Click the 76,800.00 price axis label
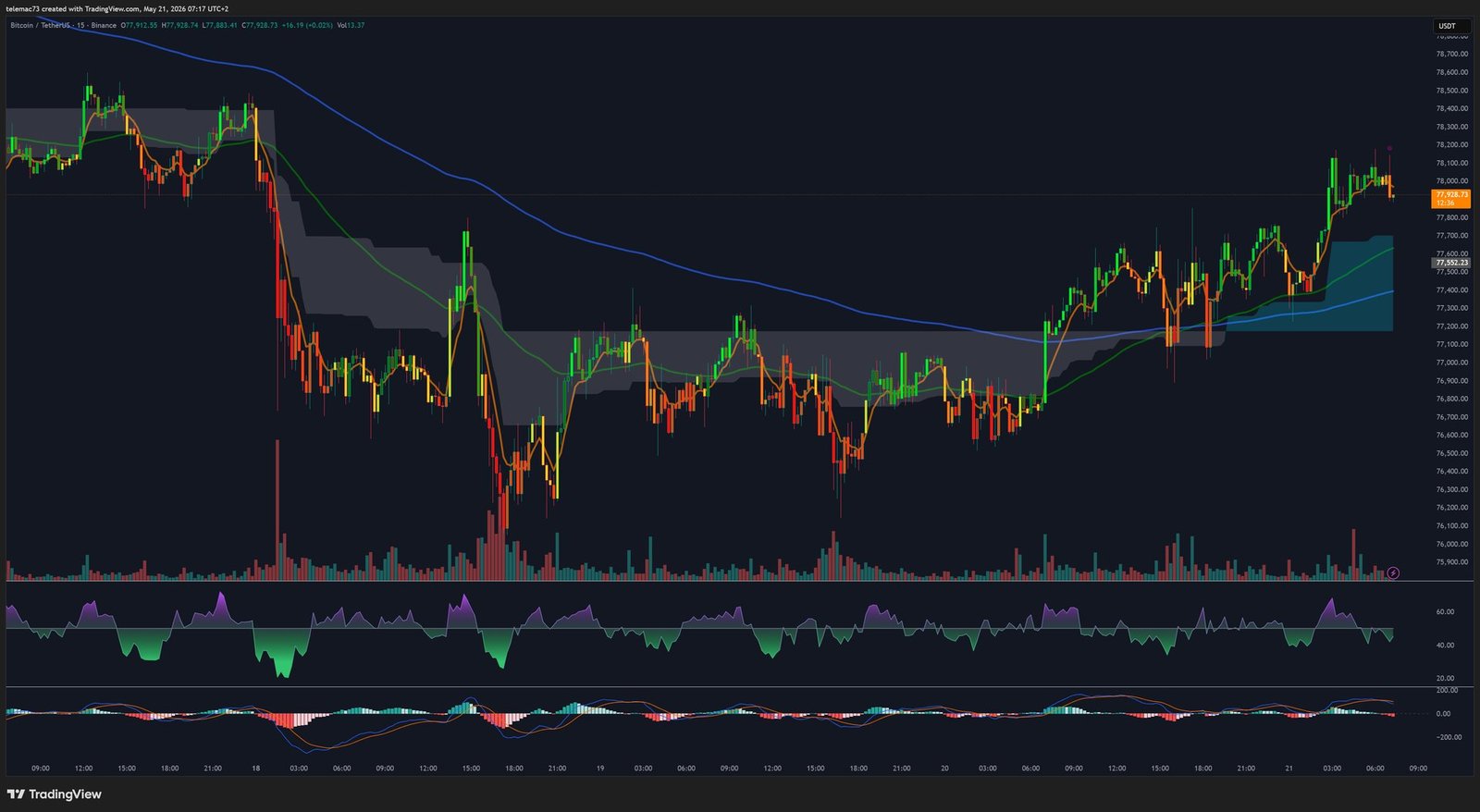Viewport: 1480px width, 812px height. tap(1451, 400)
